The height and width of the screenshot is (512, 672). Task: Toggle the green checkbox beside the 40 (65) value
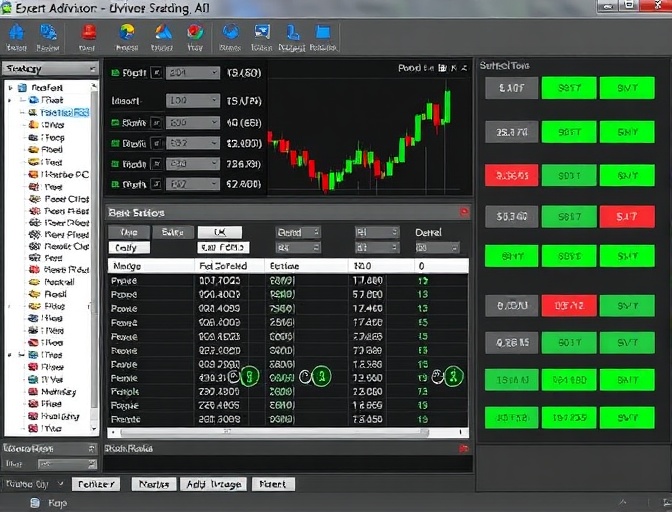tap(115, 123)
